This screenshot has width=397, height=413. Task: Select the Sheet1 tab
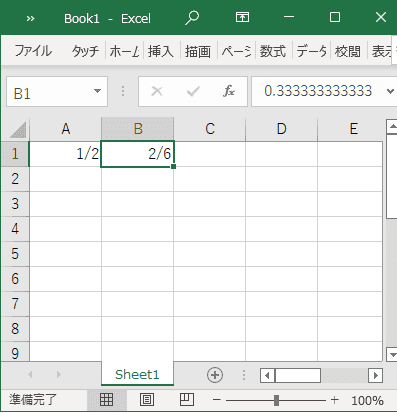pos(137,375)
